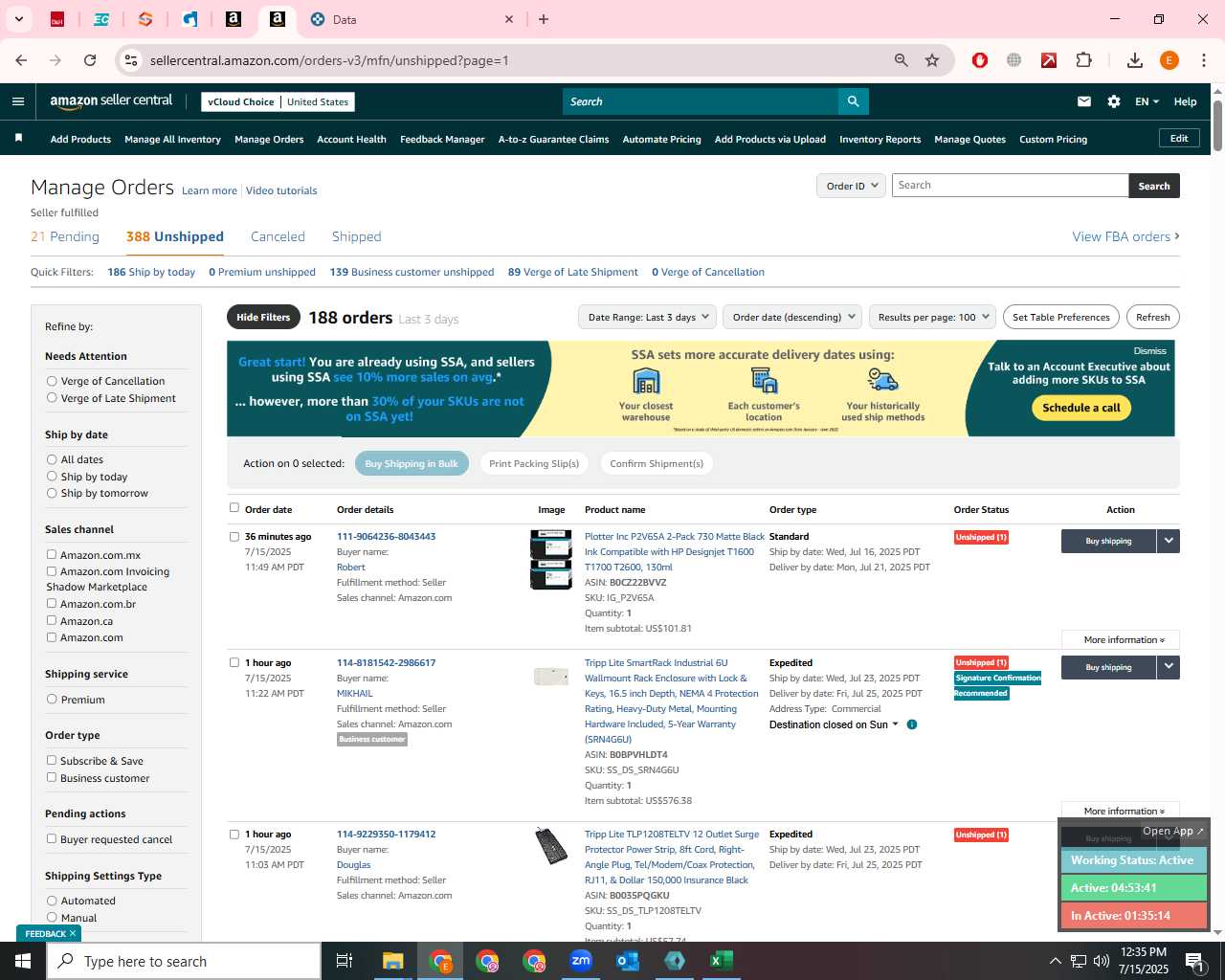This screenshot has height=980, width=1225.
Task: Open File Explorer from taskbar
Action: [x=392, y=961]
